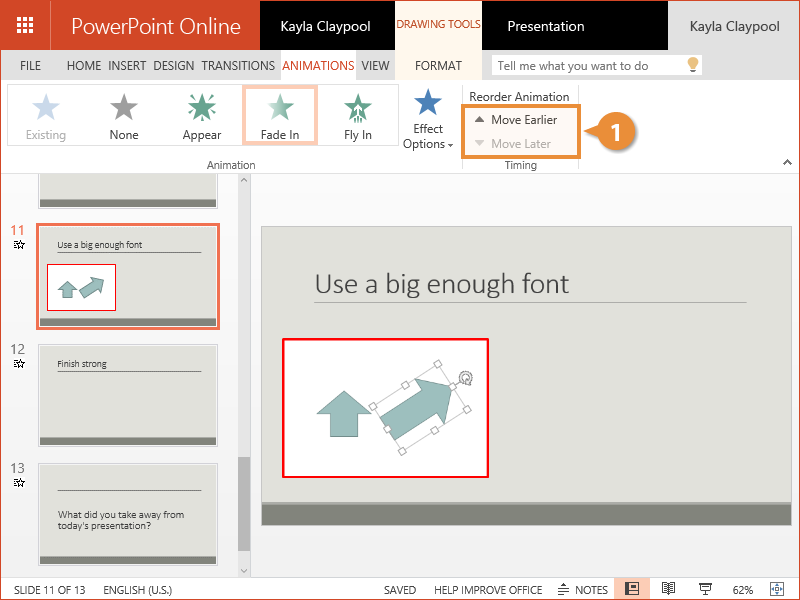Toggle the Notes pane
Screen dimensions: 800x600
(583, 589)
